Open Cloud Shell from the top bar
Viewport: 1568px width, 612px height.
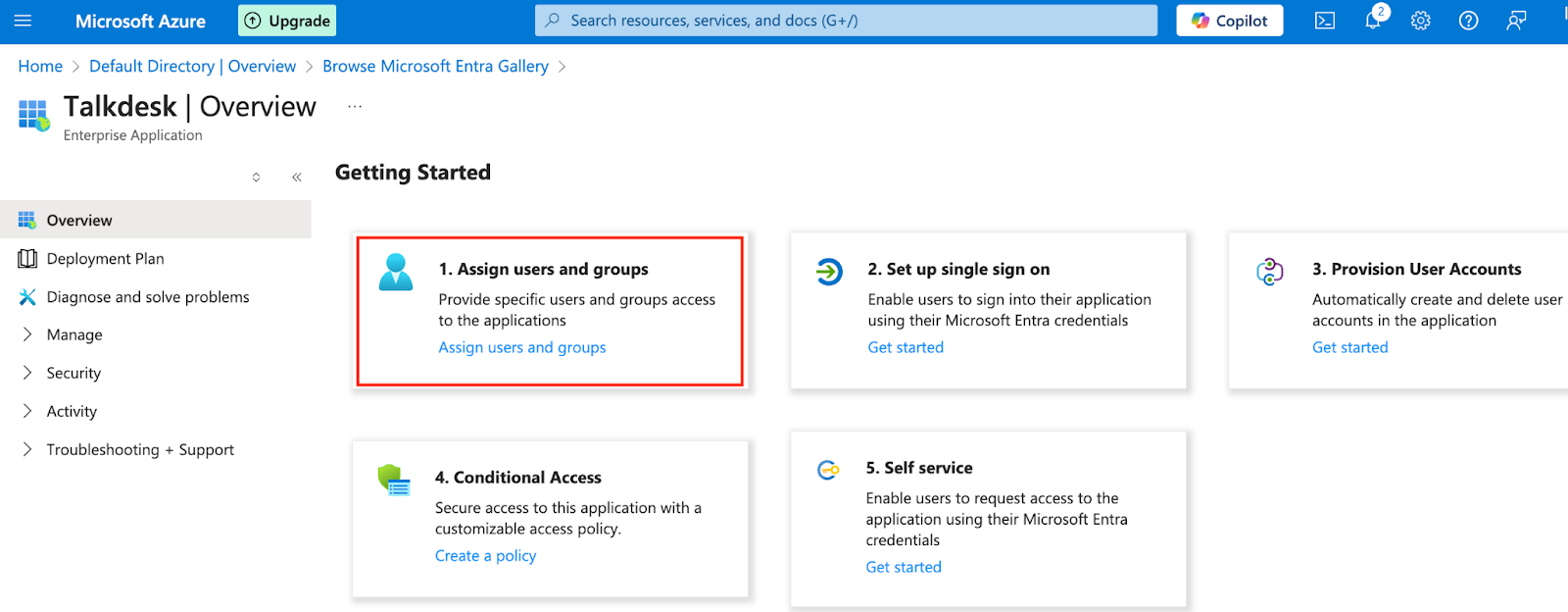point(1325,21)
